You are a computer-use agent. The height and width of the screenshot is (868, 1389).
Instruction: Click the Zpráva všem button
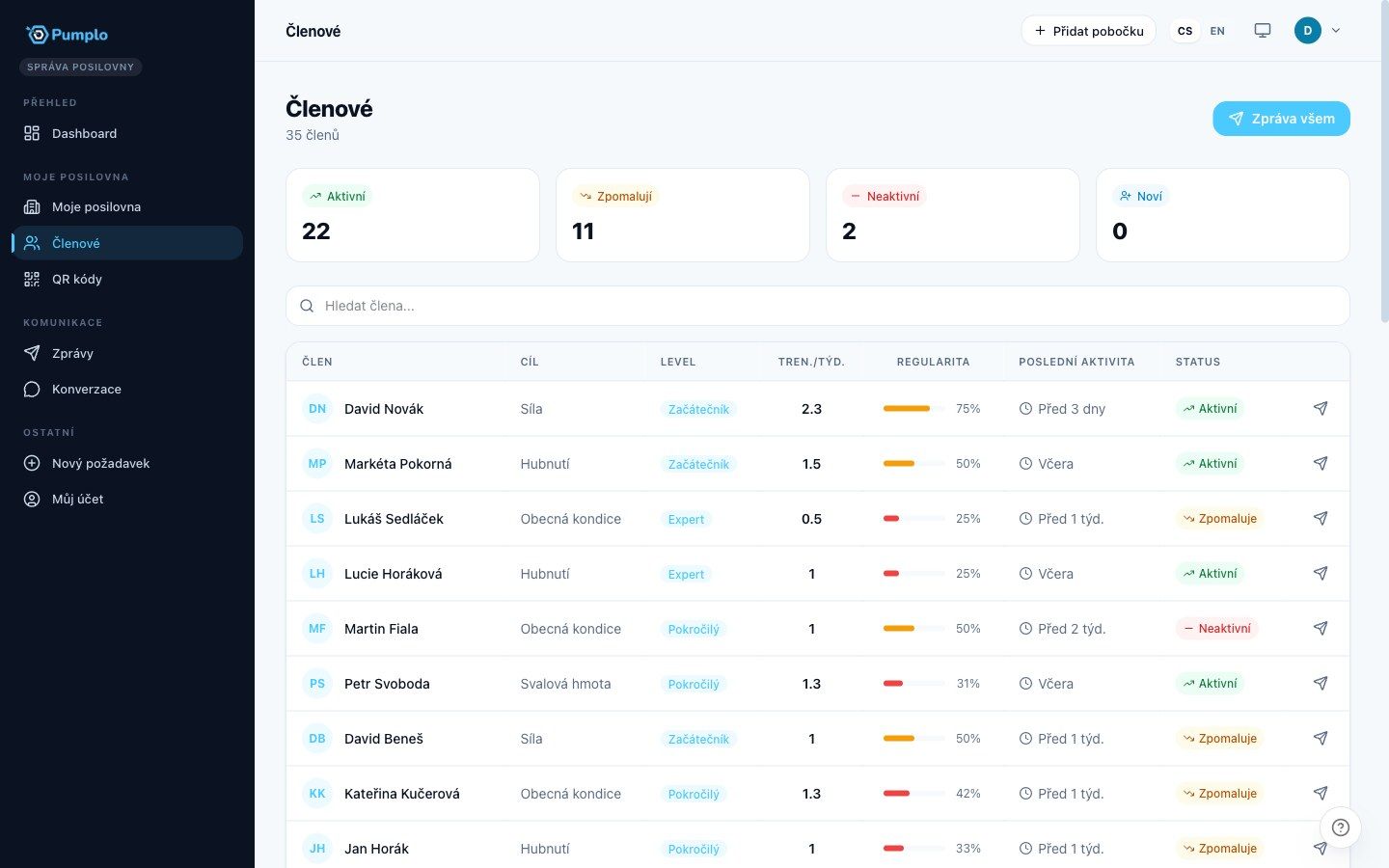click(1281, 119)
